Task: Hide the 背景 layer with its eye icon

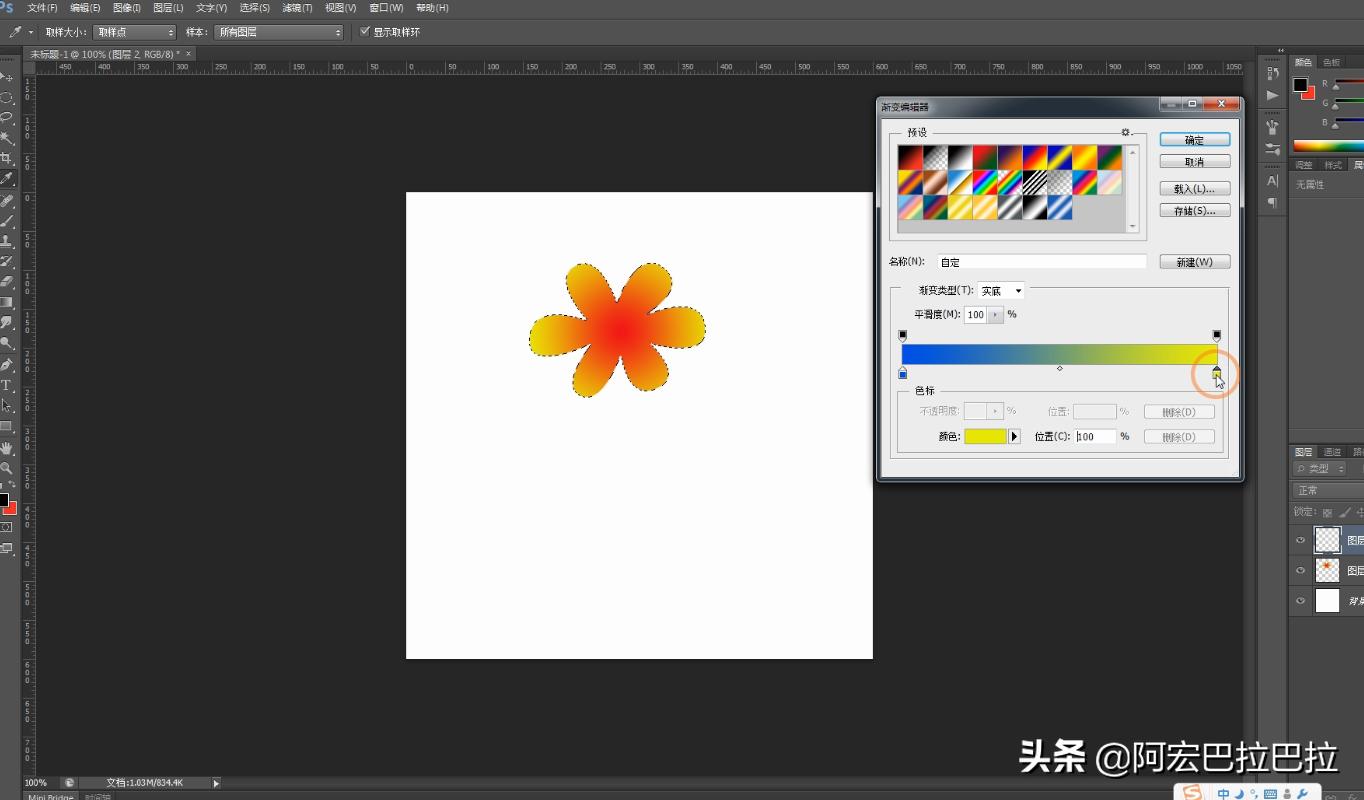Action: tap(1300, 601)
